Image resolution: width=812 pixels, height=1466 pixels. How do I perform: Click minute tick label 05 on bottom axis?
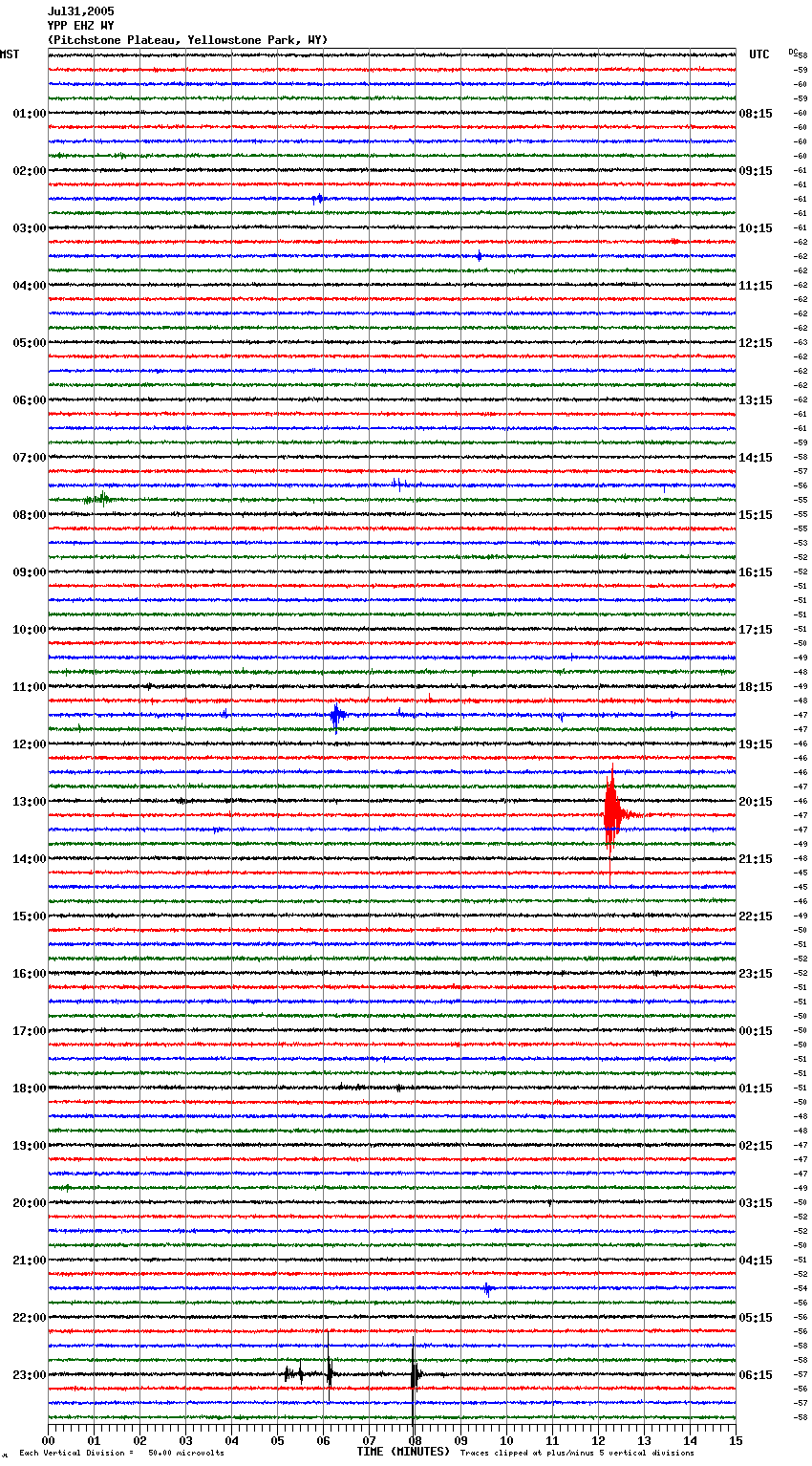277,1440
